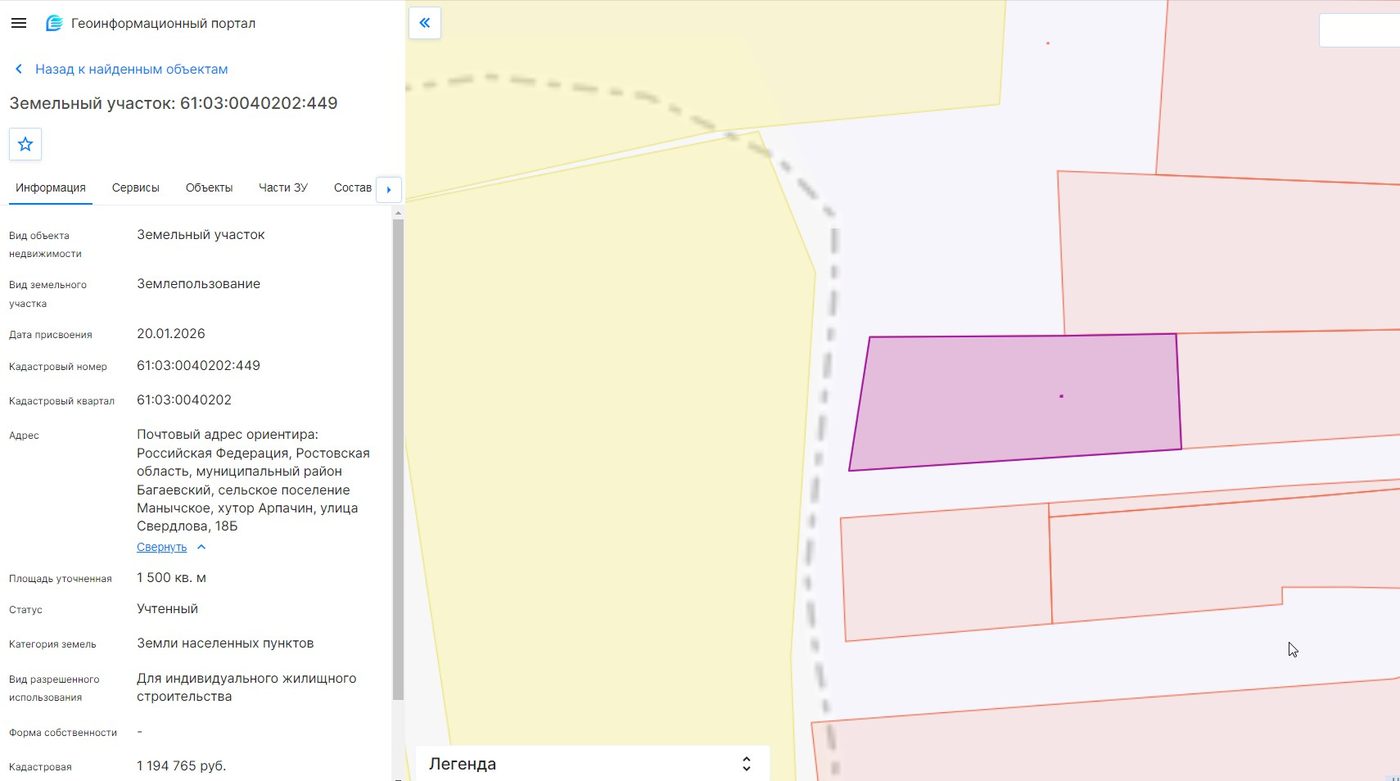Go back via Назад к найденным объектам

(131, 69)
